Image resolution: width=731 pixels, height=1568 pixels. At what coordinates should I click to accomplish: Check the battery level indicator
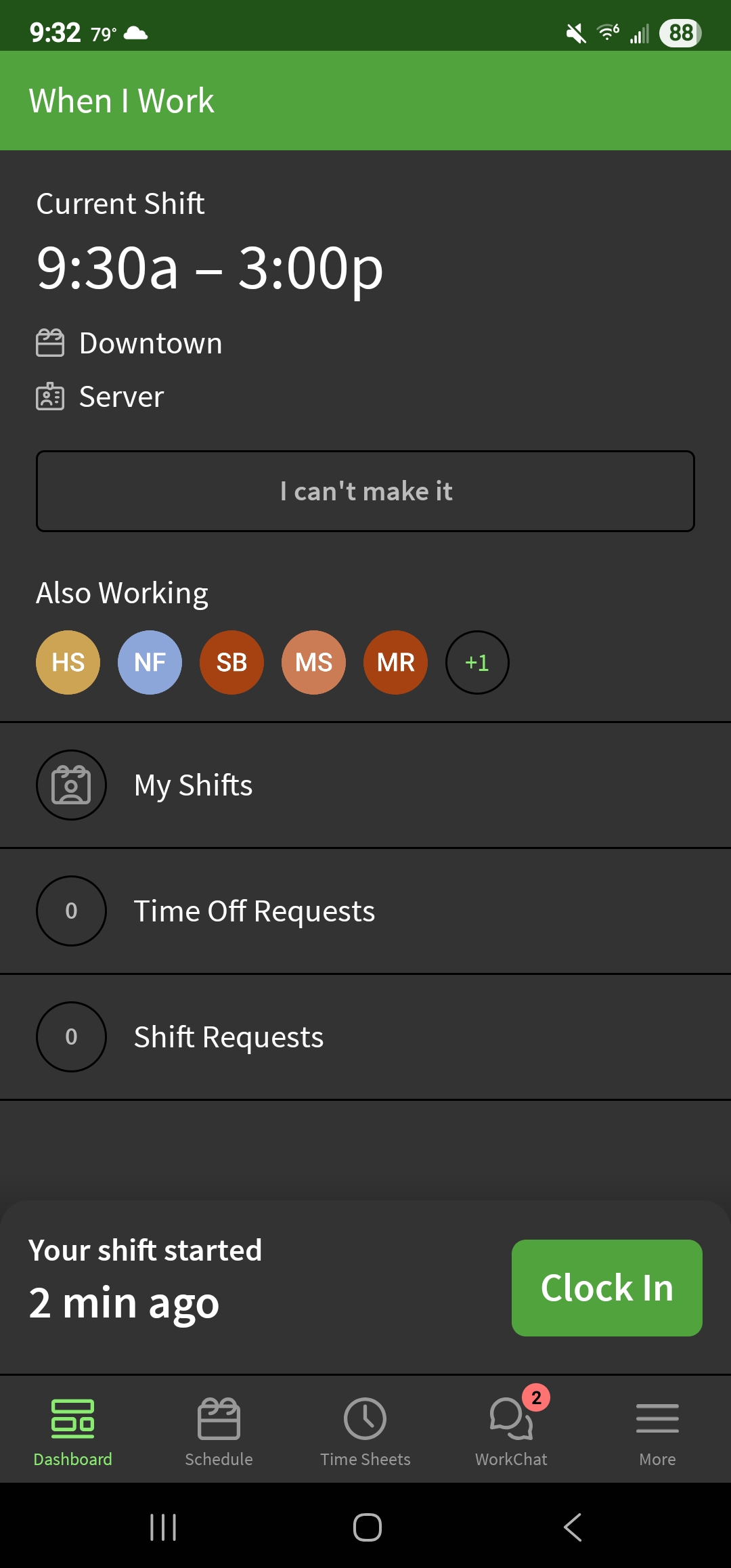[680, 32]
